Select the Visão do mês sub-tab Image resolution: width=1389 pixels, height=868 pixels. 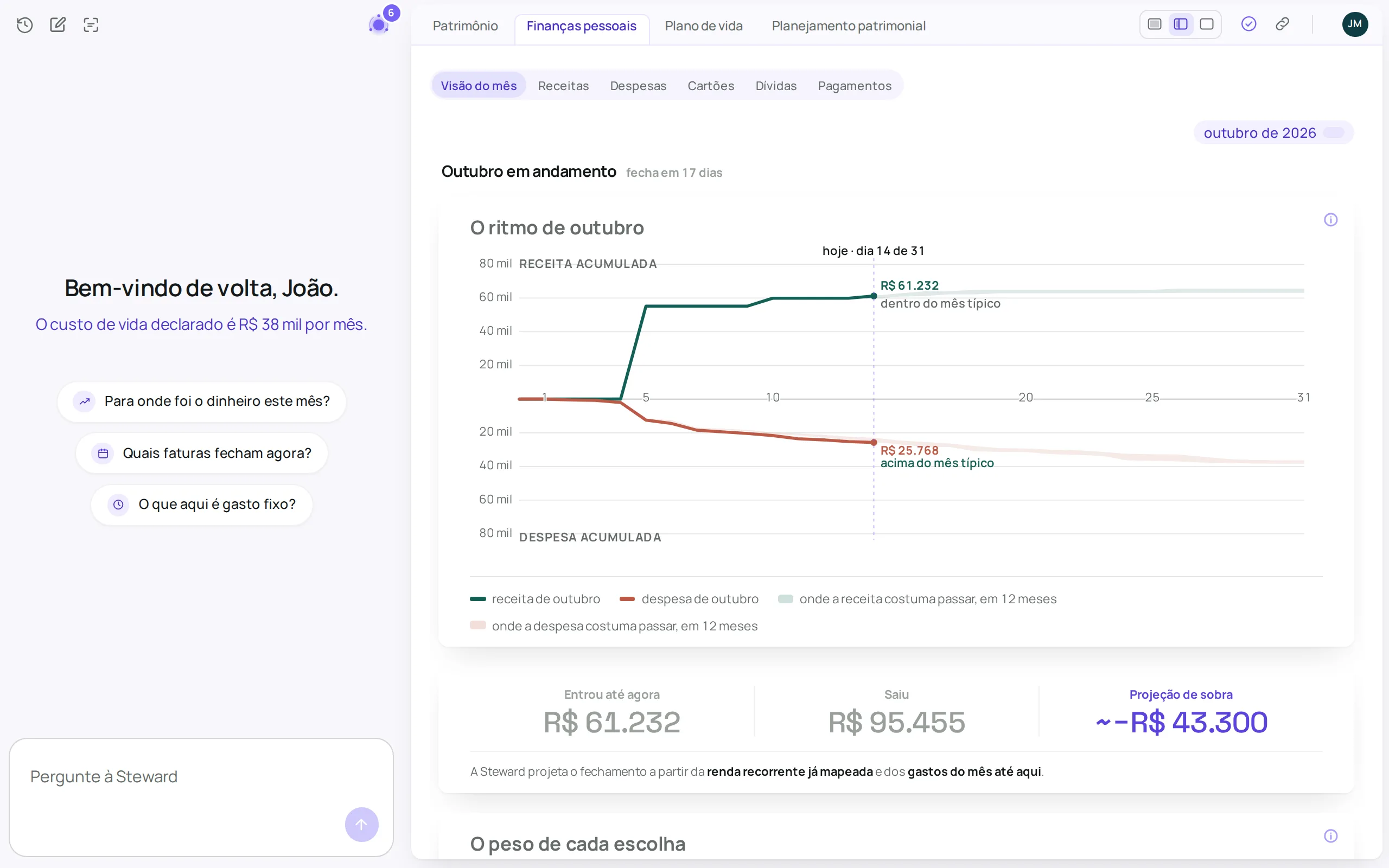pos(479,86)
